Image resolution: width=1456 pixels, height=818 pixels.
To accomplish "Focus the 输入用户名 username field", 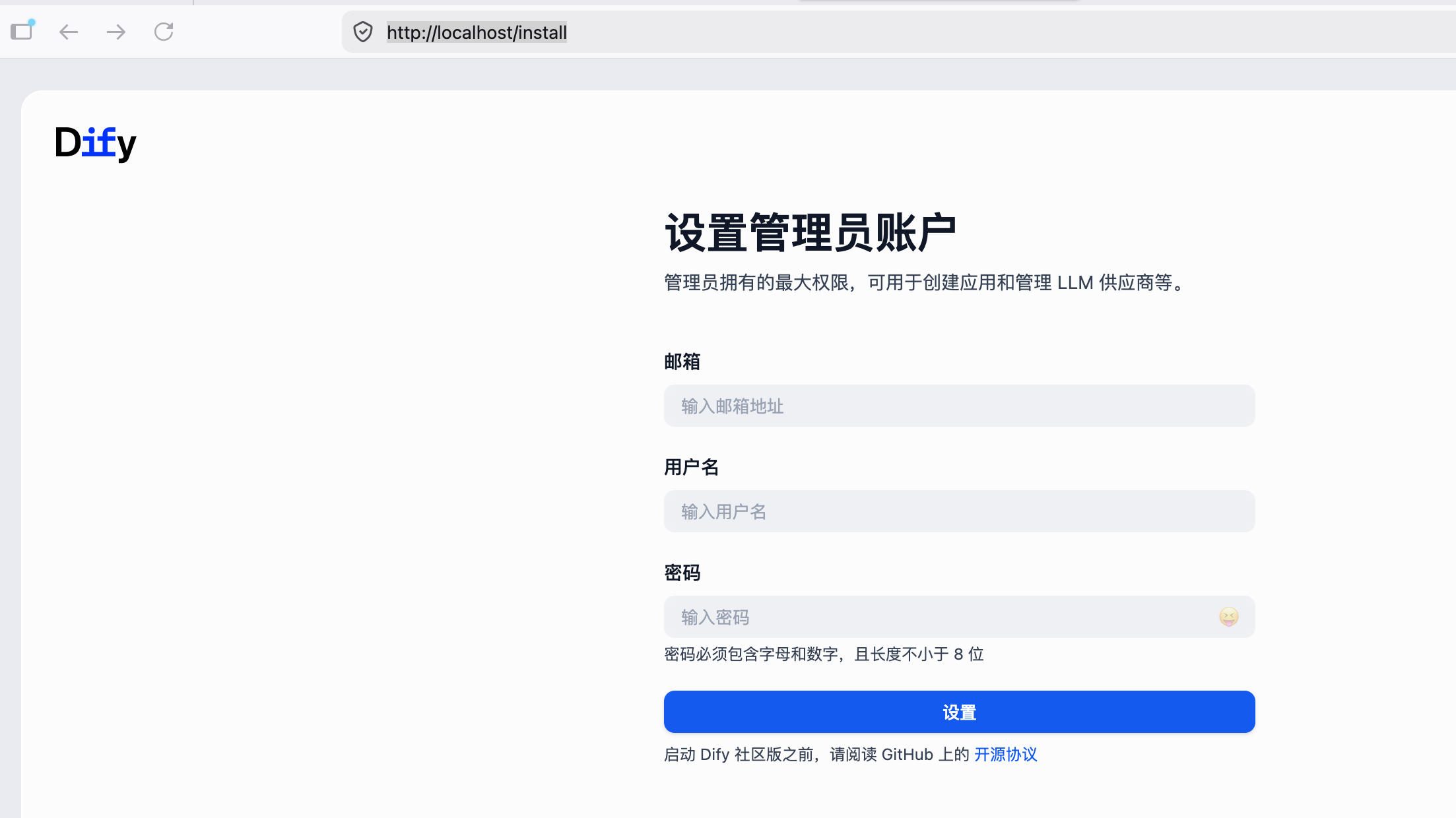I will 959,511.
